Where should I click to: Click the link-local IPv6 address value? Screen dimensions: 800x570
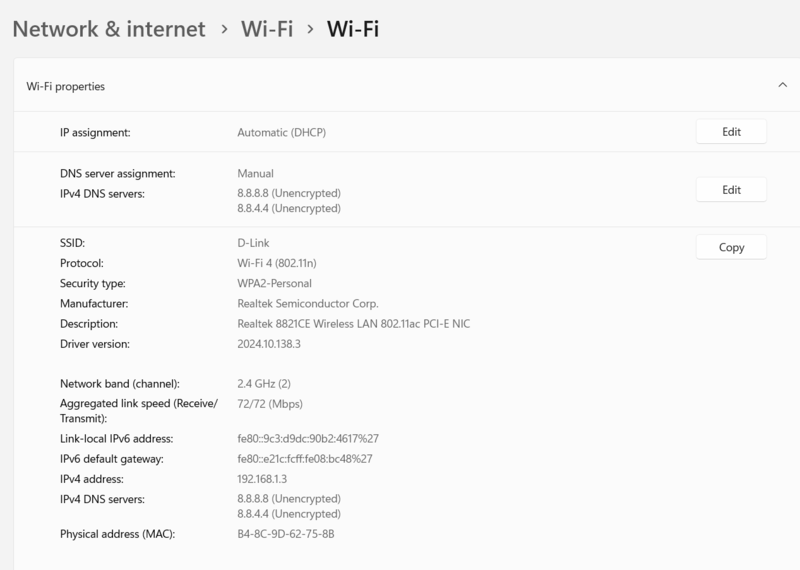307,439
